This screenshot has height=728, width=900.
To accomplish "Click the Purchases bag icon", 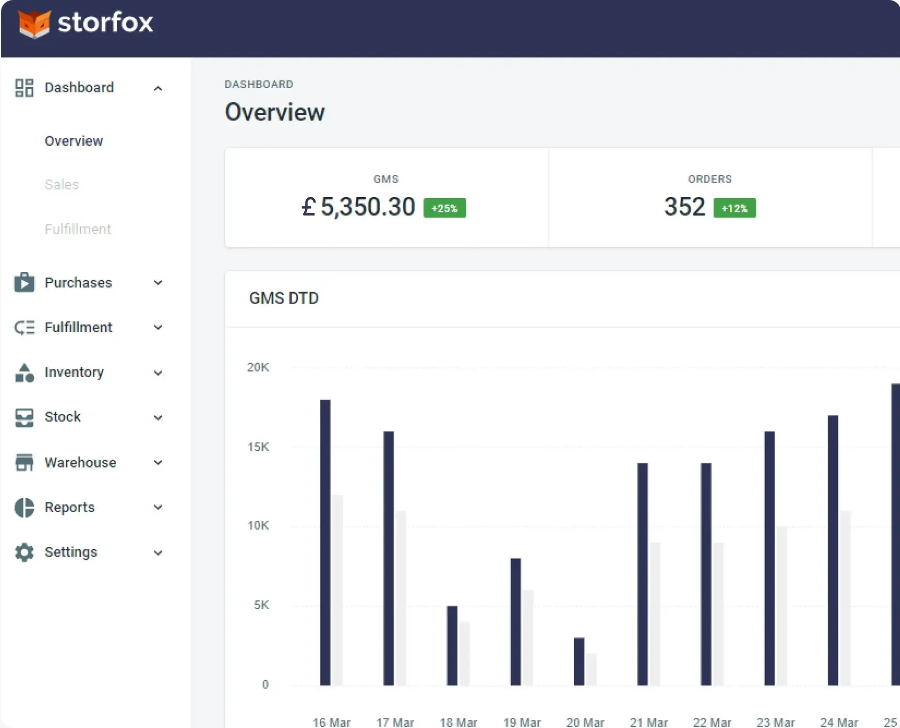I will tap(25, 283).
